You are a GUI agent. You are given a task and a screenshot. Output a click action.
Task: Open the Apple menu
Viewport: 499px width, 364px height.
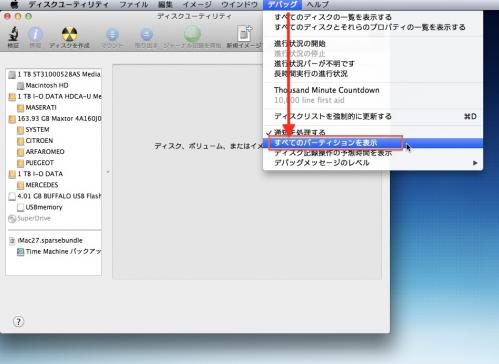[x=14, y=4]
